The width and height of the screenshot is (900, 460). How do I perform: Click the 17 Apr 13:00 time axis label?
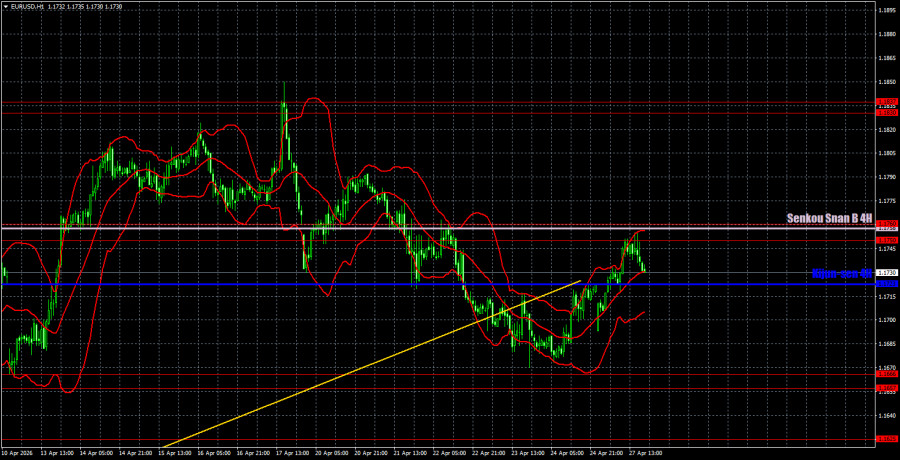point(295,453)
